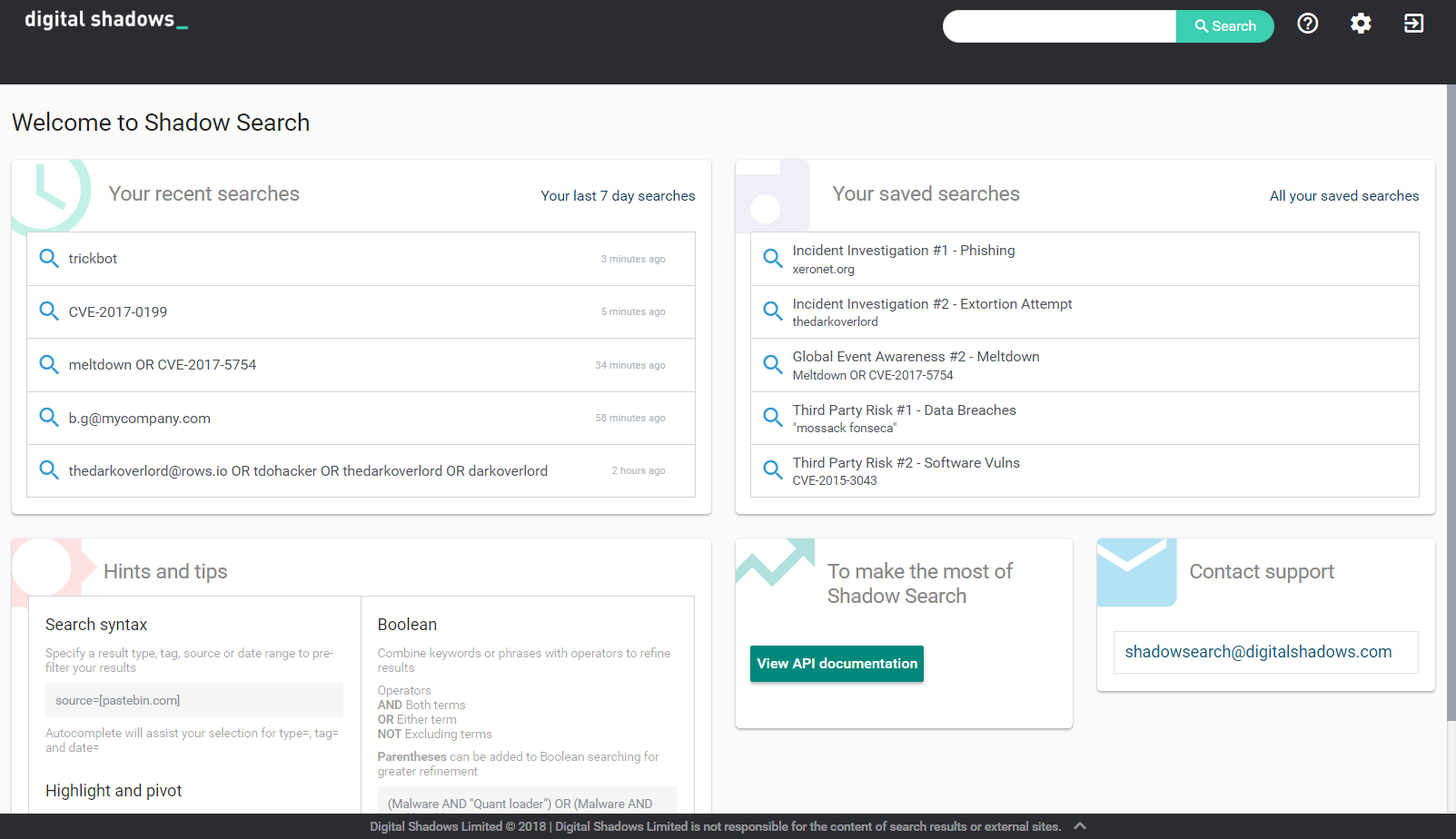
Task: Run recent search b.g@mycompany.com
Action: click(361, 418)
